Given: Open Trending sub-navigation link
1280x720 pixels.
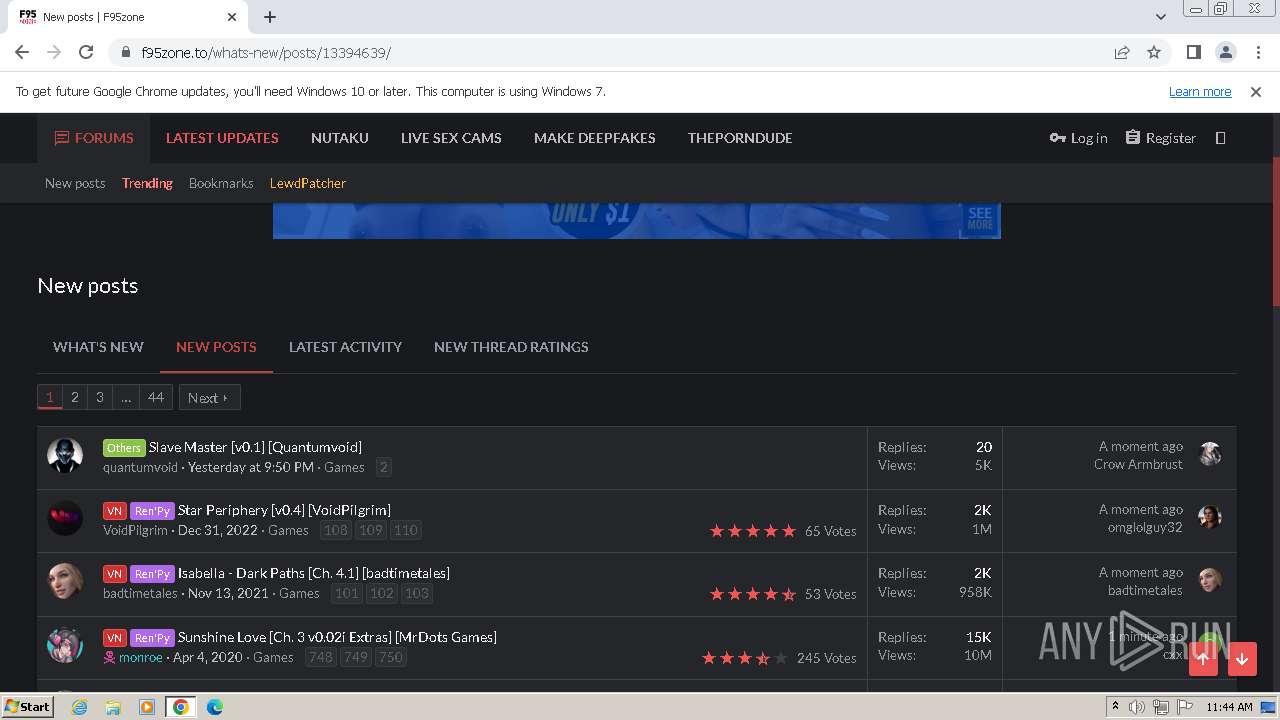Looking at the screenshot, I should [147, 183].
